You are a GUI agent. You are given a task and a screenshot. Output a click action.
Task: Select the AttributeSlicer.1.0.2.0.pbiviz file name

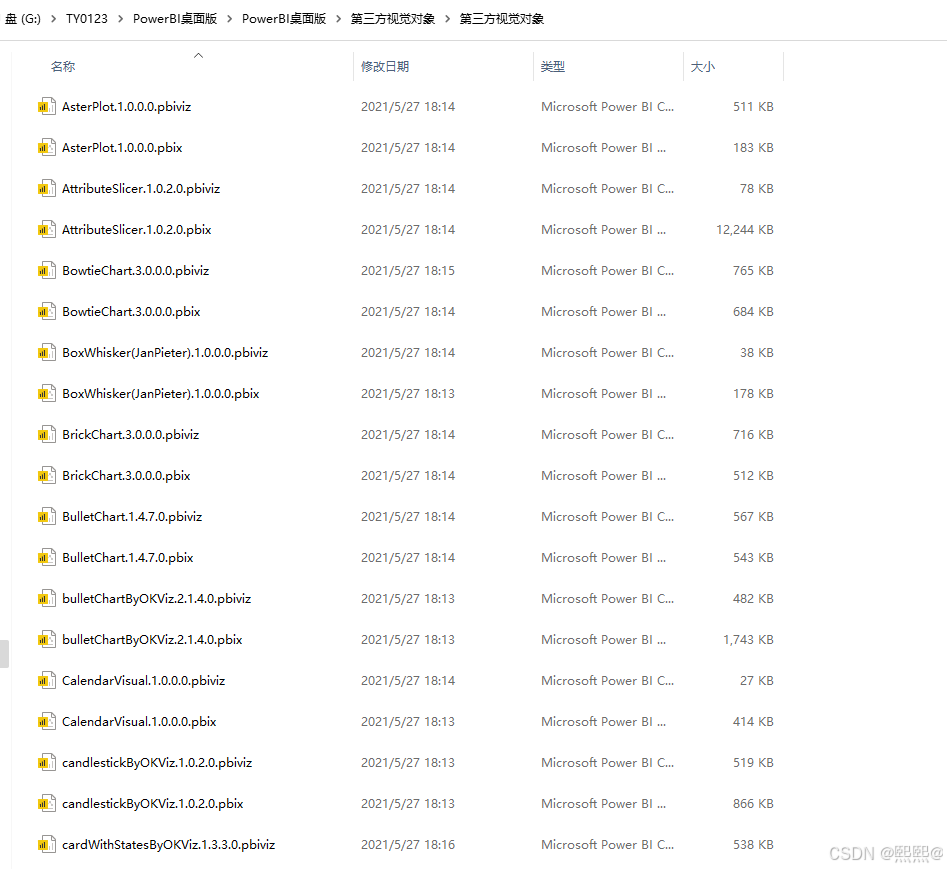[x=141, y=189]
